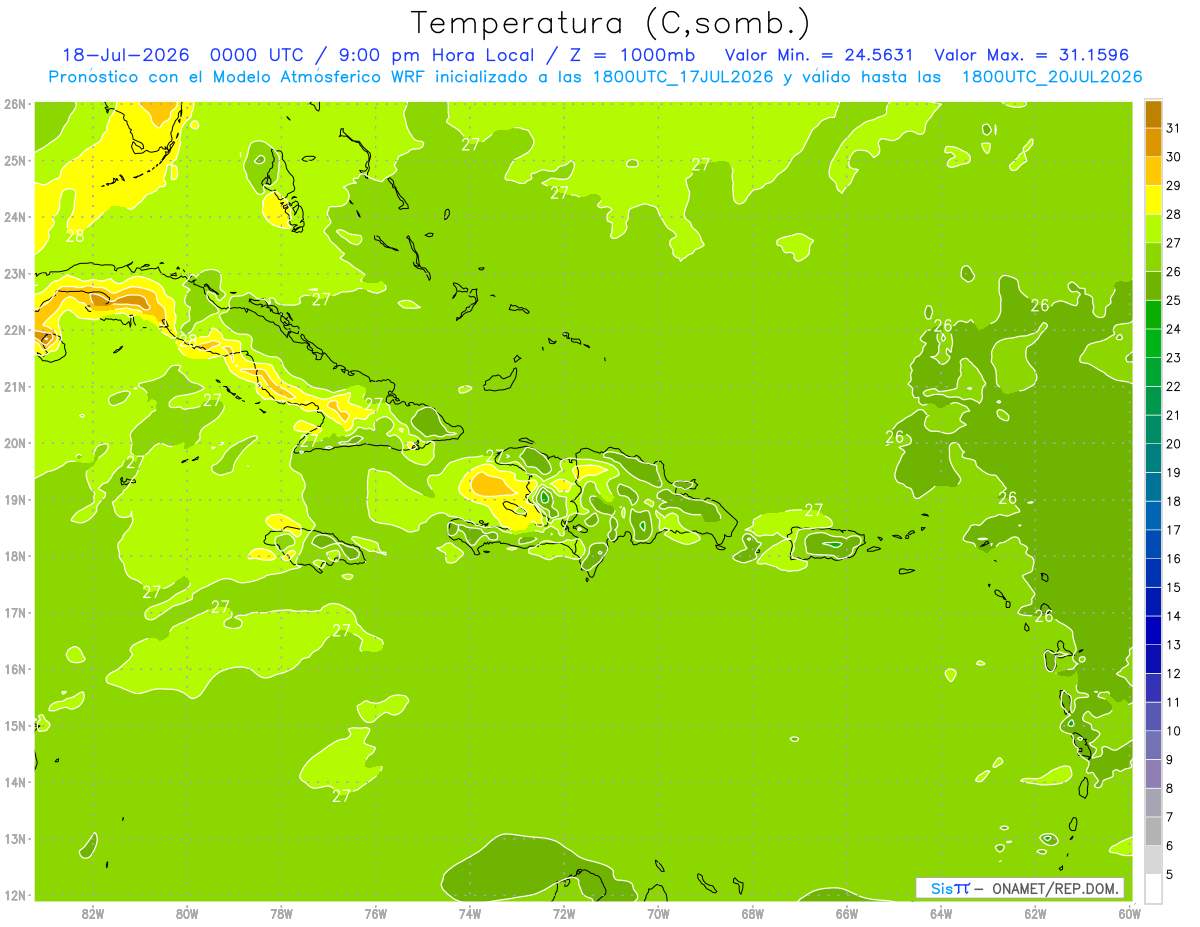
Task: Click the colorbar legend's '20' label
Action: pos(1173,444)
